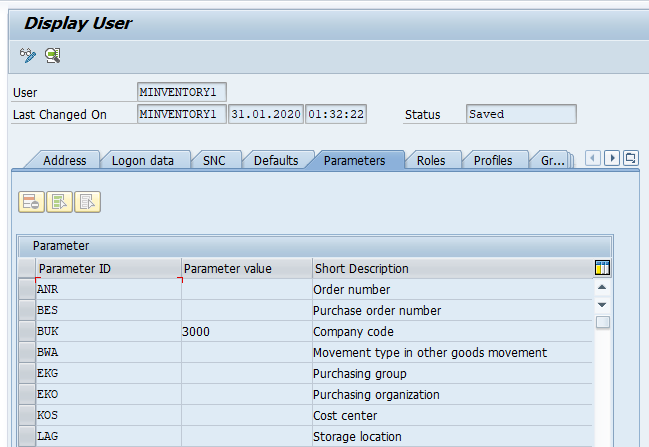Open the tab list overview icon
The height and width of the screenshot is (447, 649).
point(632,158)
